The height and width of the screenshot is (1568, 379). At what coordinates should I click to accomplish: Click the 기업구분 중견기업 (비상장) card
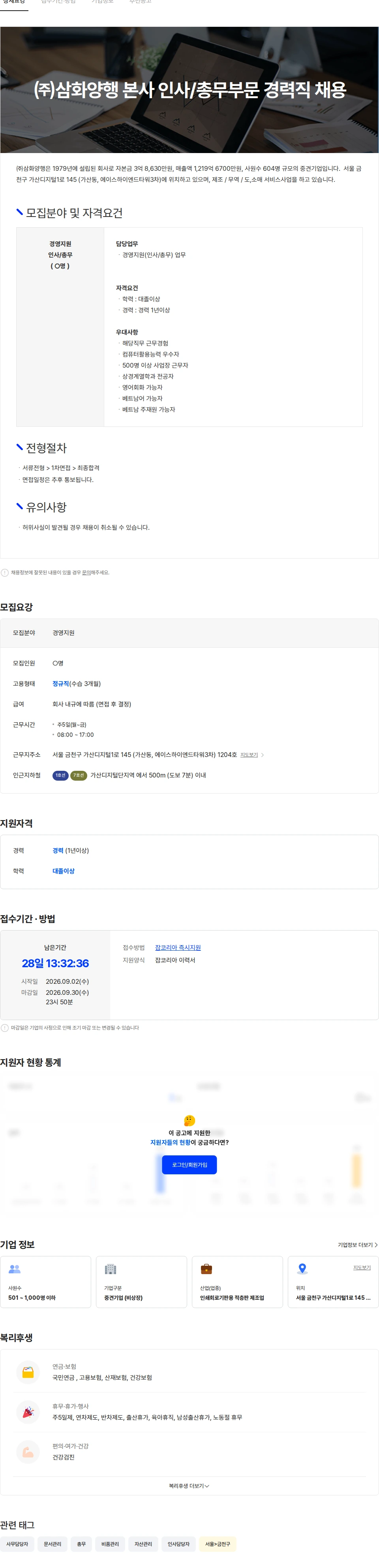coord(141,1281)
